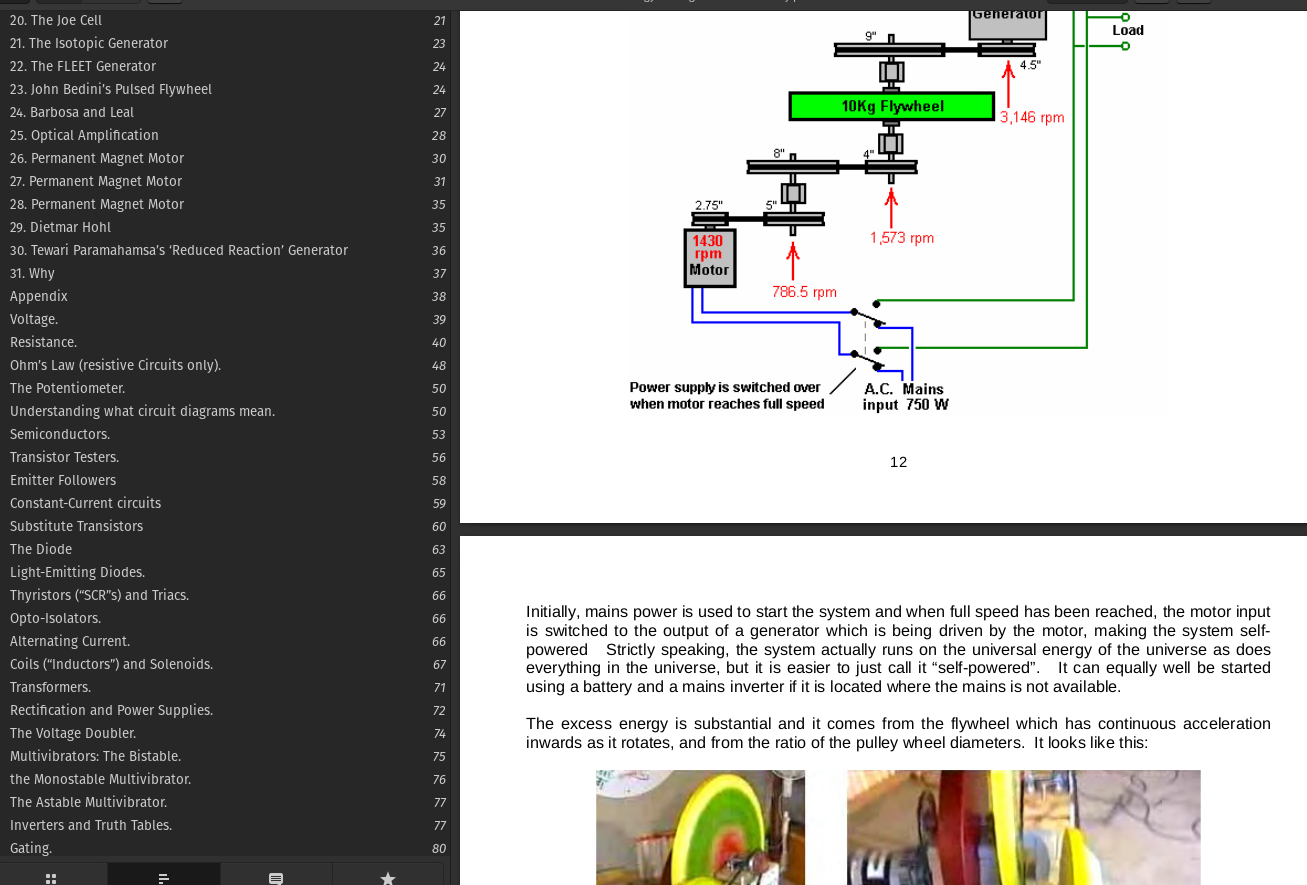Select 'Substitute Transistors' in the outline
The width and height of the screenshot is (1307, 885).
click(x=76, y=526)
